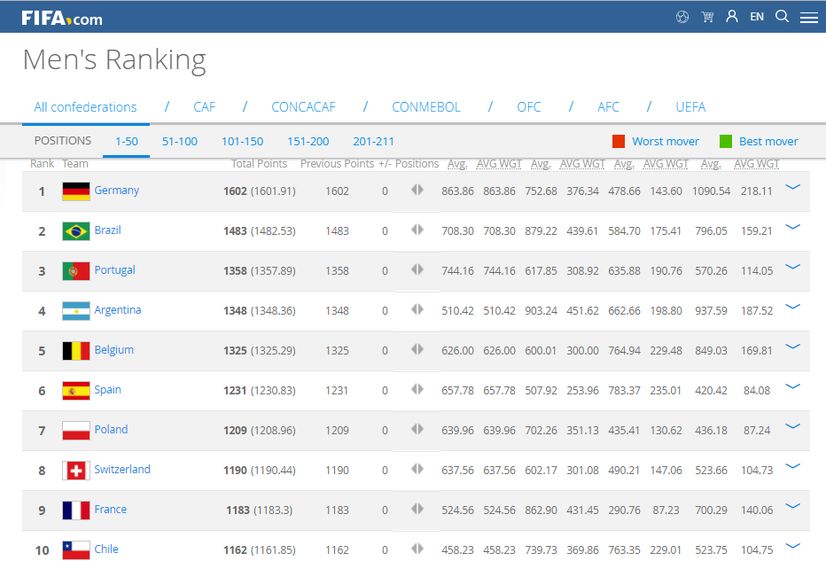Expand the Germany row details
826x561 pixels.
(x=793, y=187)
